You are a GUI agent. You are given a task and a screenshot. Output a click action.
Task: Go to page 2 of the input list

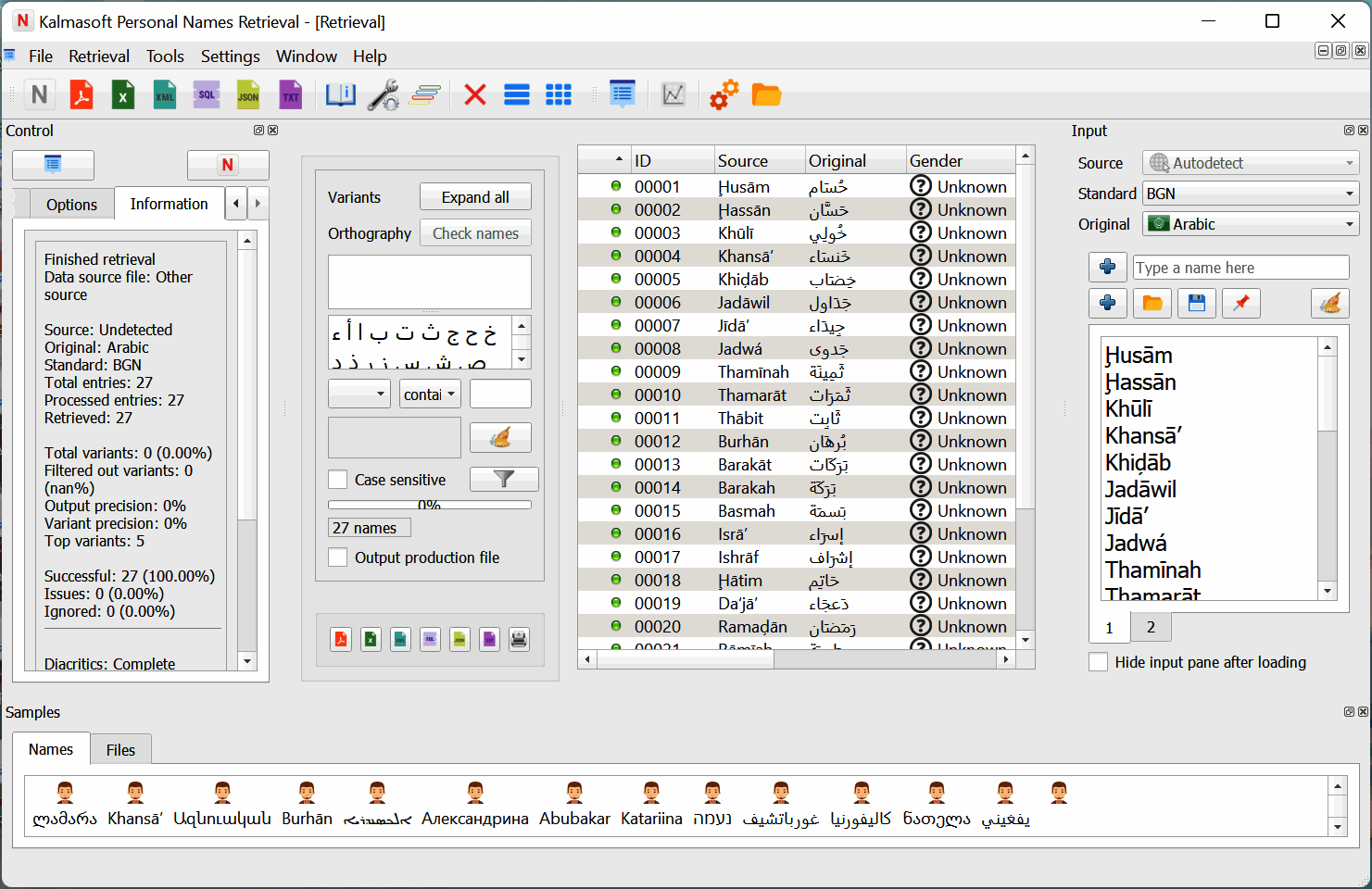click(x=1151, y=627)
